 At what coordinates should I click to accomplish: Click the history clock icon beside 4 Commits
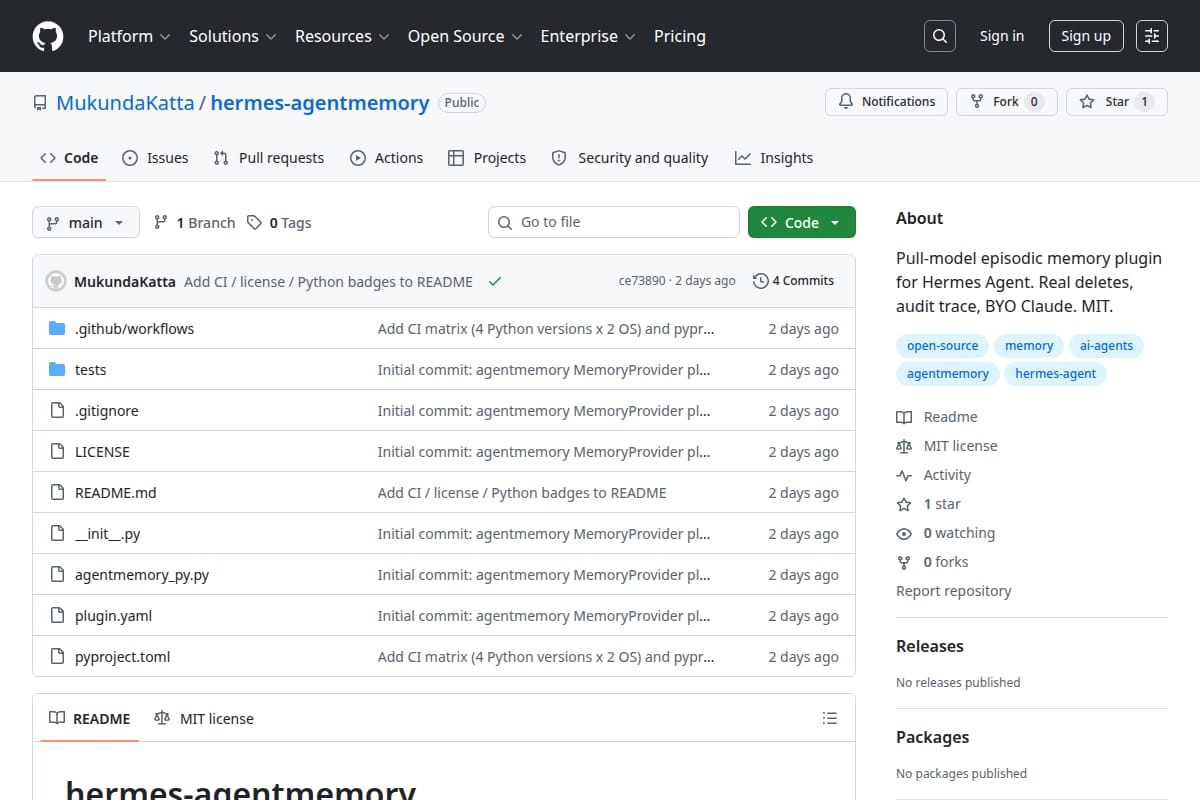761,281
